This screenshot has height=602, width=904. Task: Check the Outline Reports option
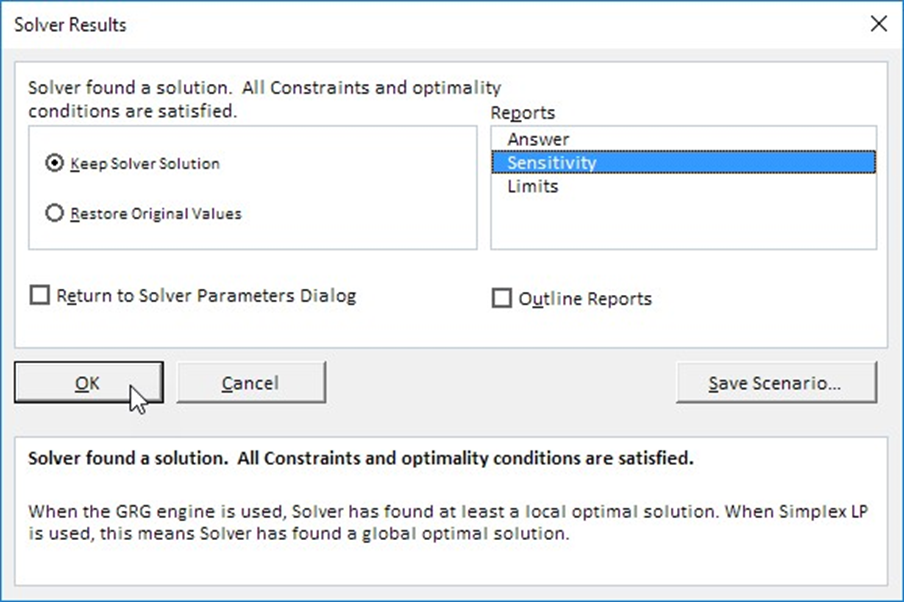click(x=501, y=297)
